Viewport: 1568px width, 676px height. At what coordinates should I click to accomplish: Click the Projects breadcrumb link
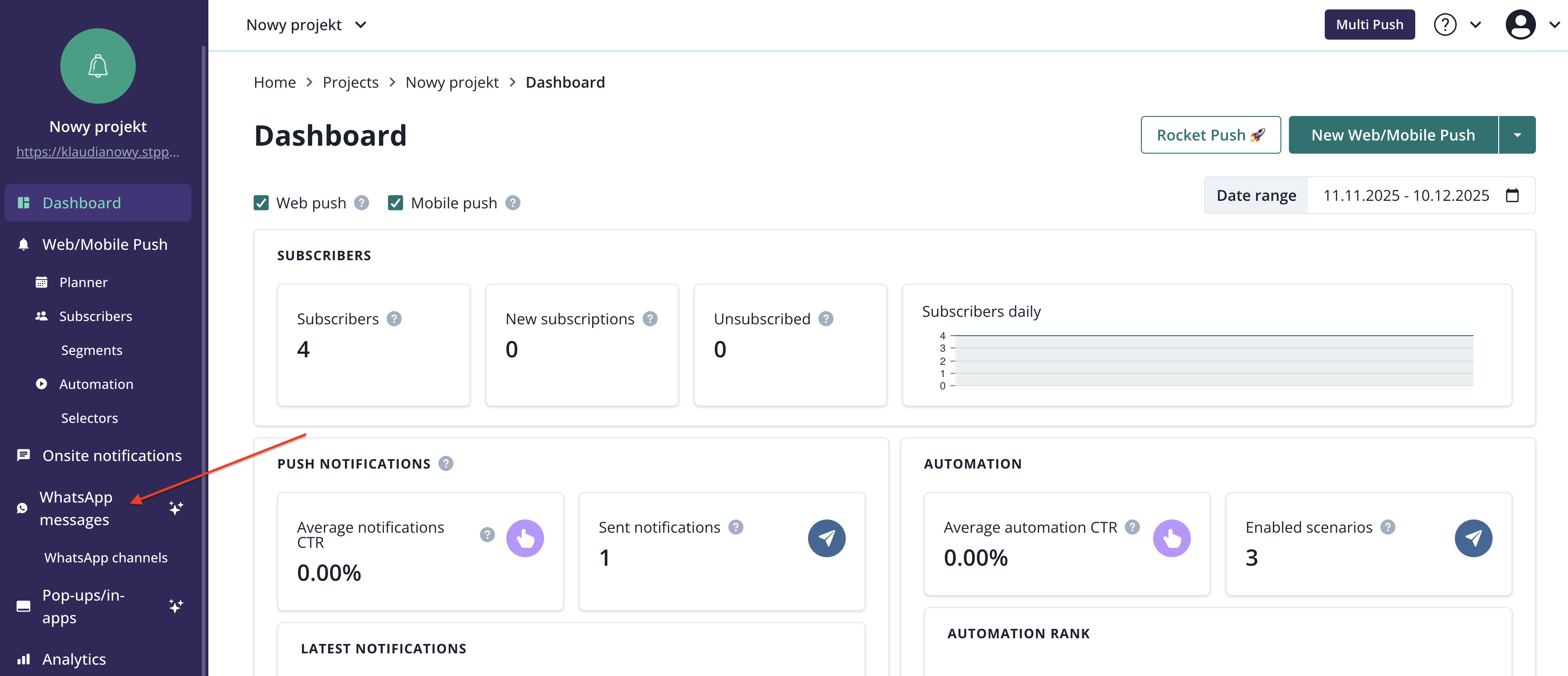point(350,82)
